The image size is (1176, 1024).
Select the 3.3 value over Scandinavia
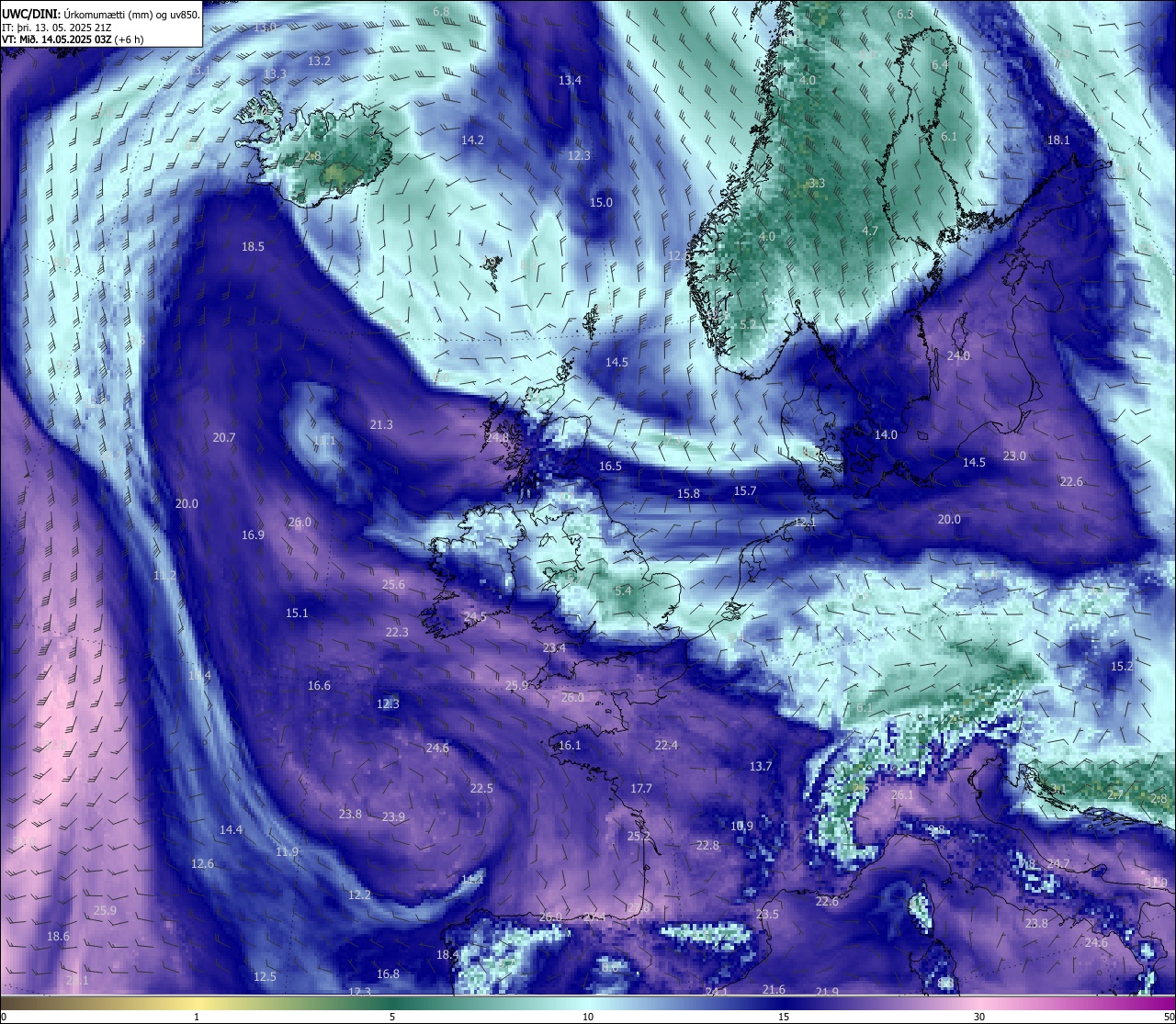coord(817,184)
